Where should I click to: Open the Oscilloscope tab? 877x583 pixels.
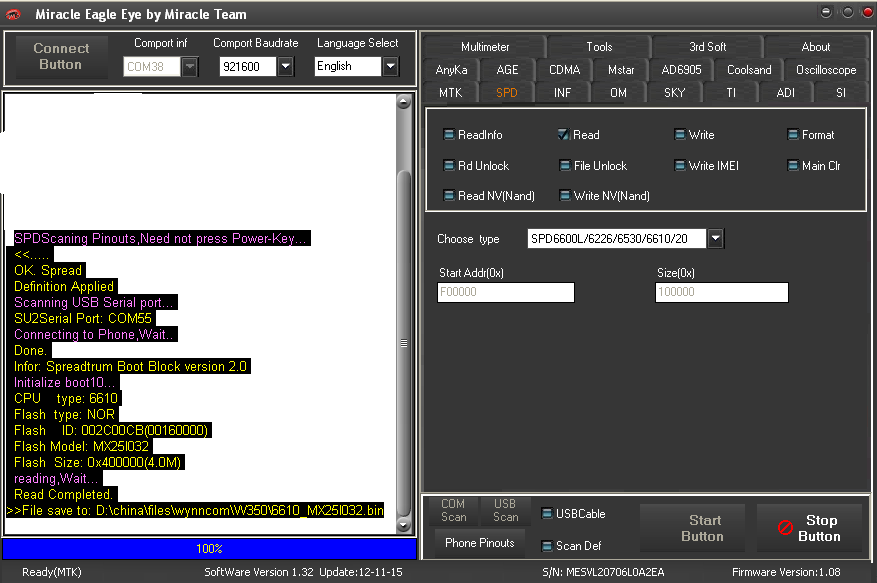(826, 70)
